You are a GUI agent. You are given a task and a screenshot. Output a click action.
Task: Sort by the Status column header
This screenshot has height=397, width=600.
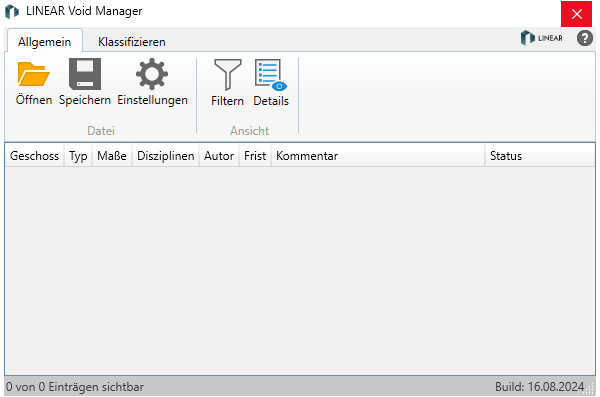click(x=540, y=156)
